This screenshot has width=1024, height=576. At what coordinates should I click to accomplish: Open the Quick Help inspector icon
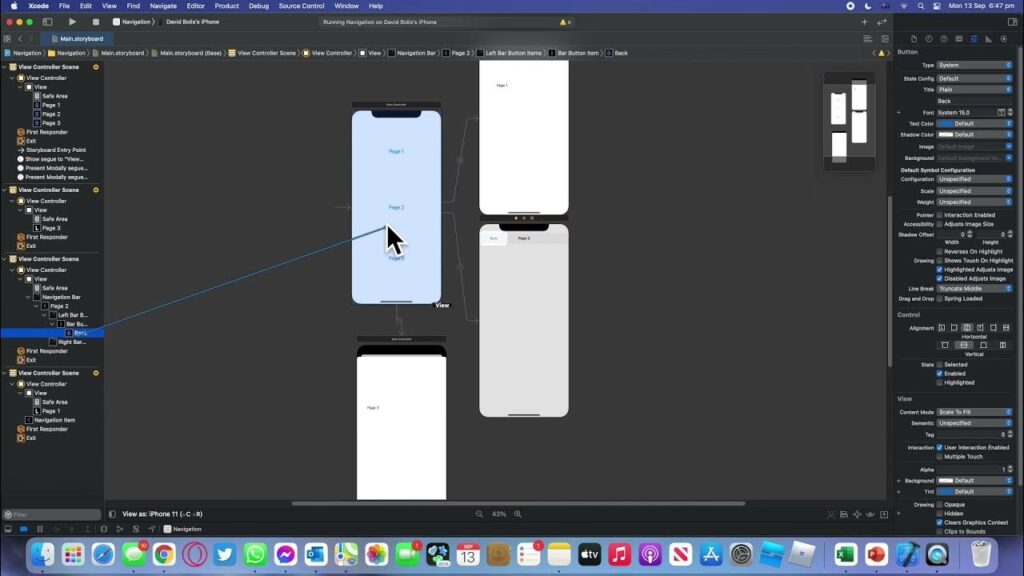point(945,39)
